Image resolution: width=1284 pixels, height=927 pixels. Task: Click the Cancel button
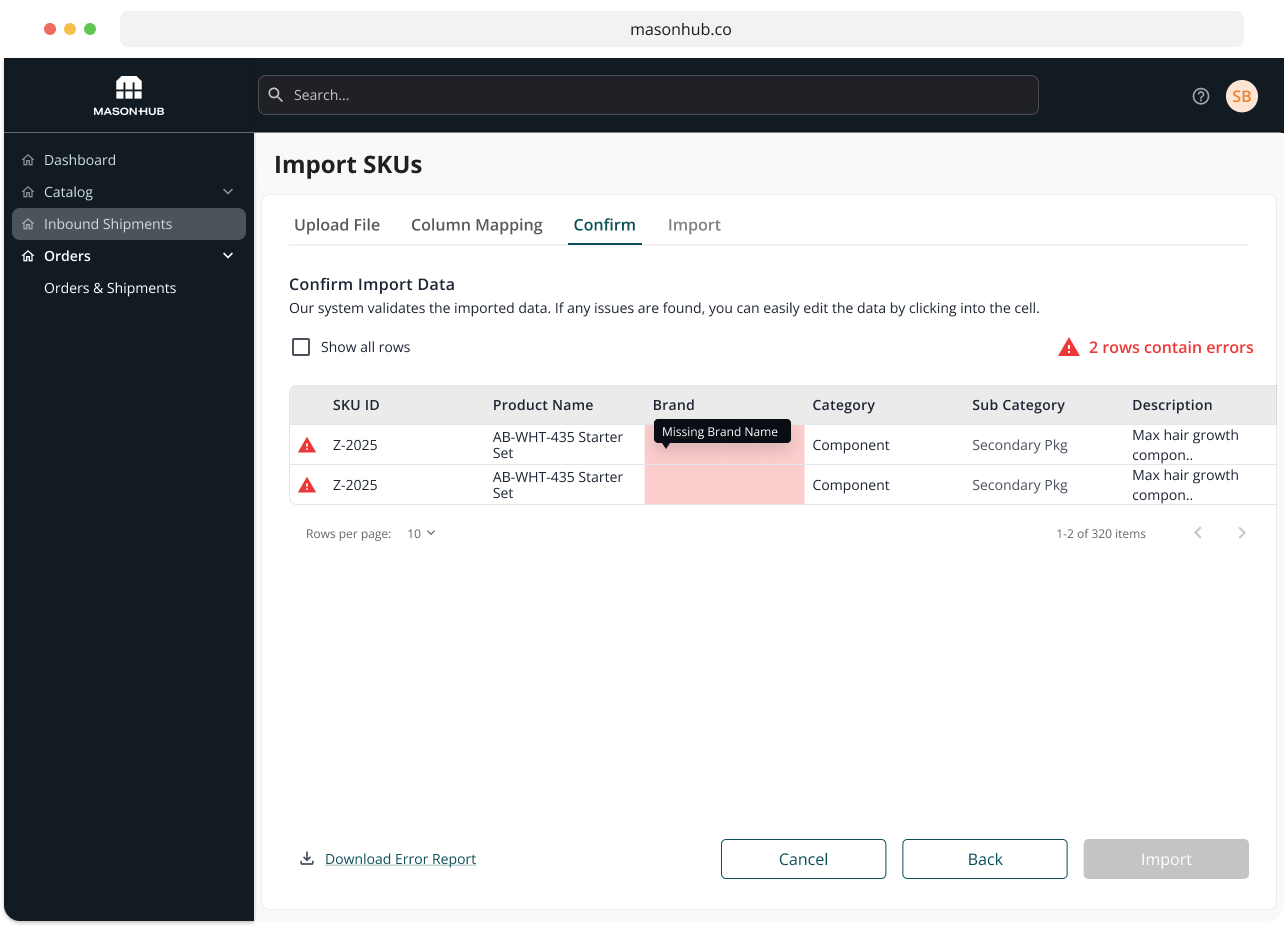pos(804,859)
